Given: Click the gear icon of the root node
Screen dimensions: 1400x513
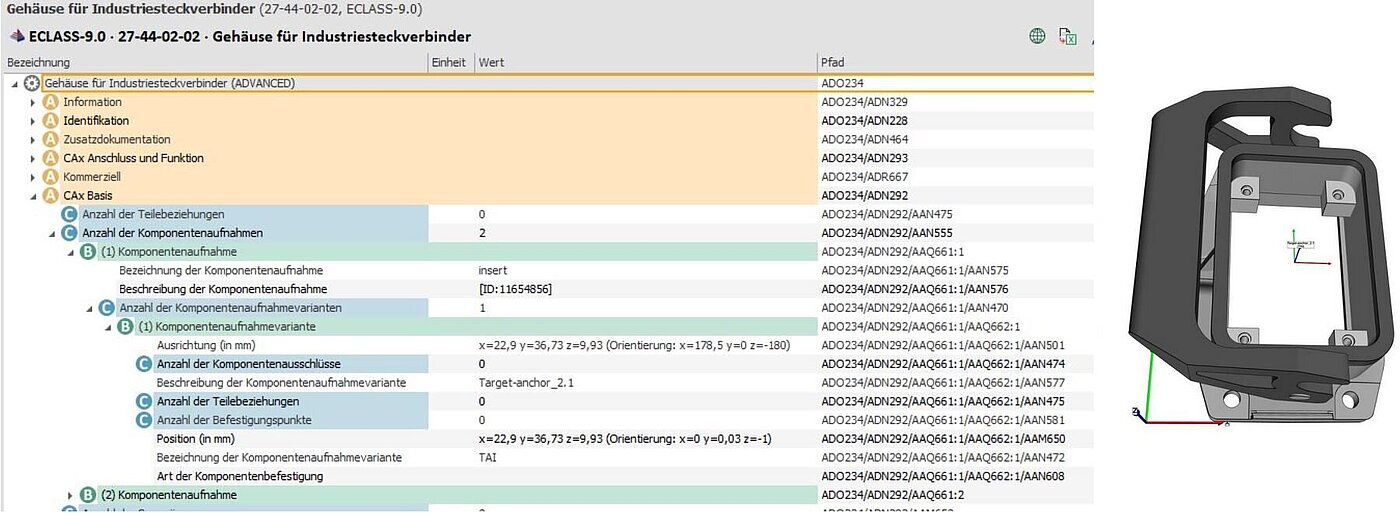Looking at the screenshot, I should pyautogui.click(x=32, y=83).
